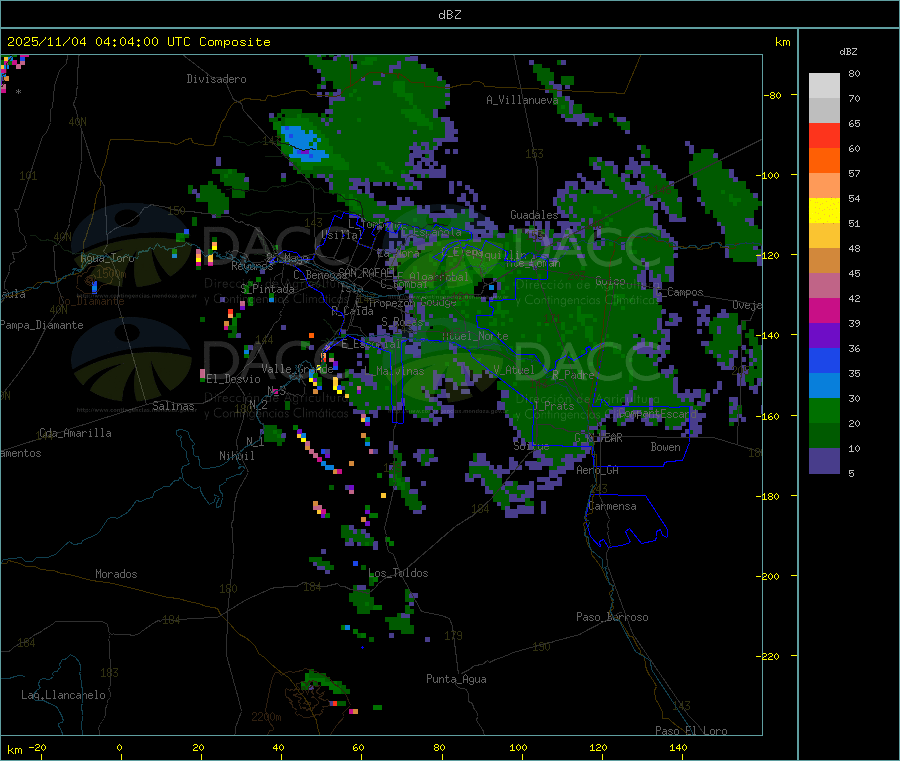This screenshot has height=761, width=900.
Task: Click the El_Desvio map label
Action: coord(234,379)
